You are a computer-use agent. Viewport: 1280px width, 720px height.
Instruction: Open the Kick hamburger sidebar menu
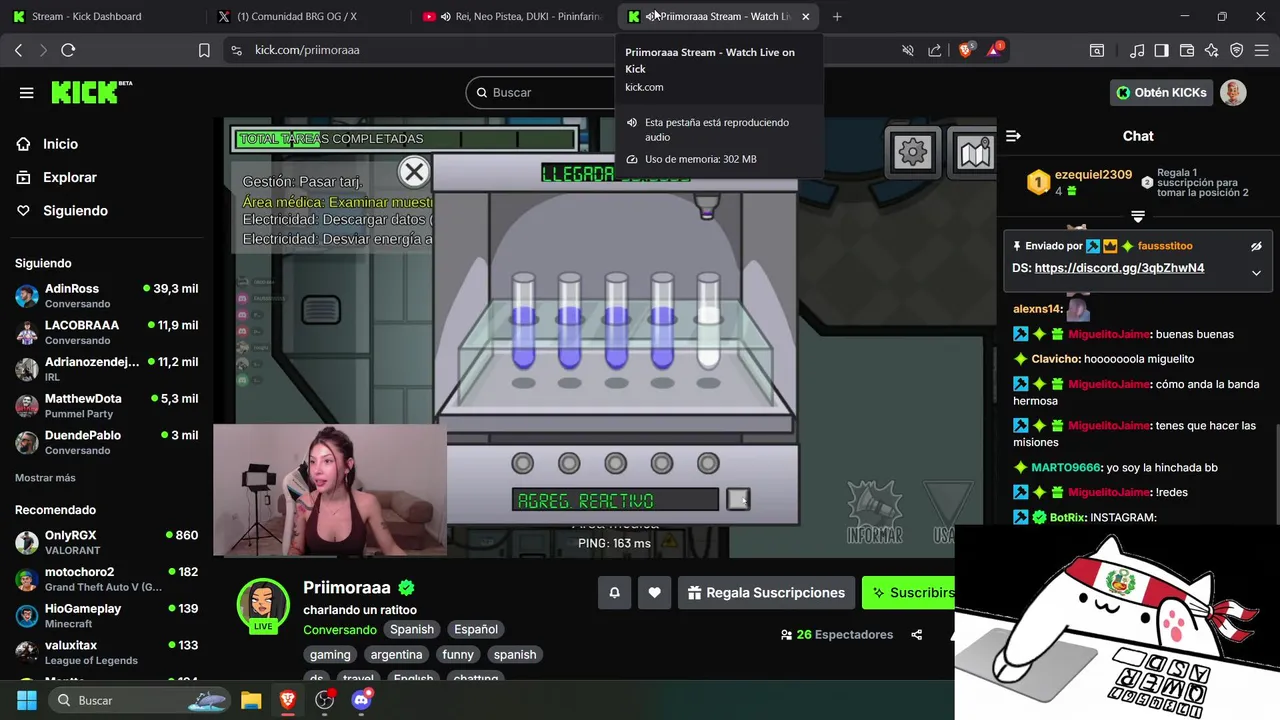pyautogui.click(x=27, y=92)
